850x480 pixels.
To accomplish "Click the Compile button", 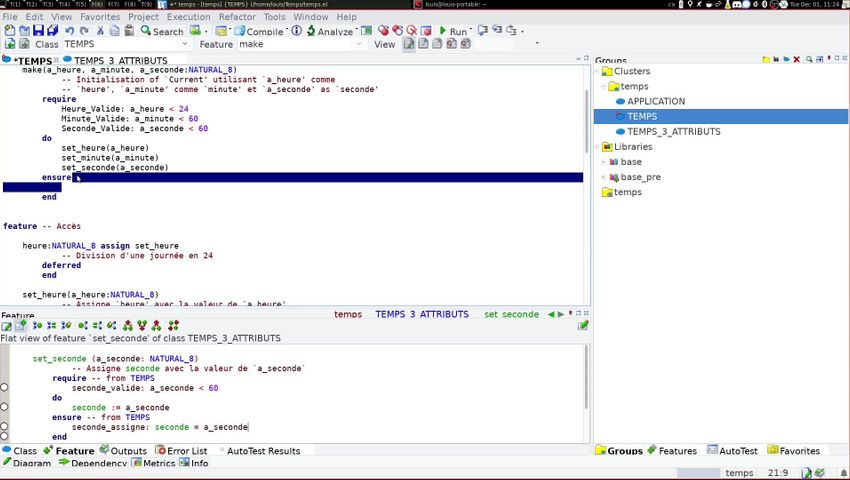I will point(259,31).
